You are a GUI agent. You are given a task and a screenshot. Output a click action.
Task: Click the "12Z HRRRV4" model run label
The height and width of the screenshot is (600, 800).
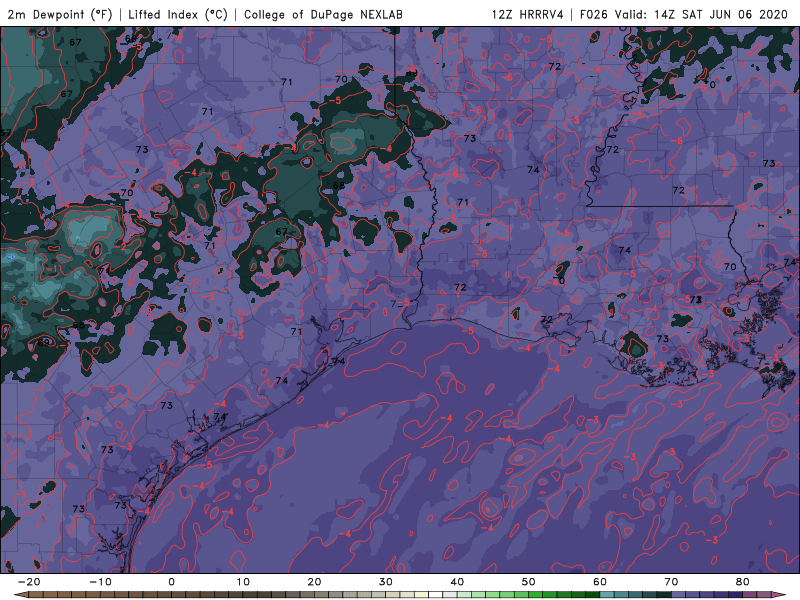[x=528, y=14]
